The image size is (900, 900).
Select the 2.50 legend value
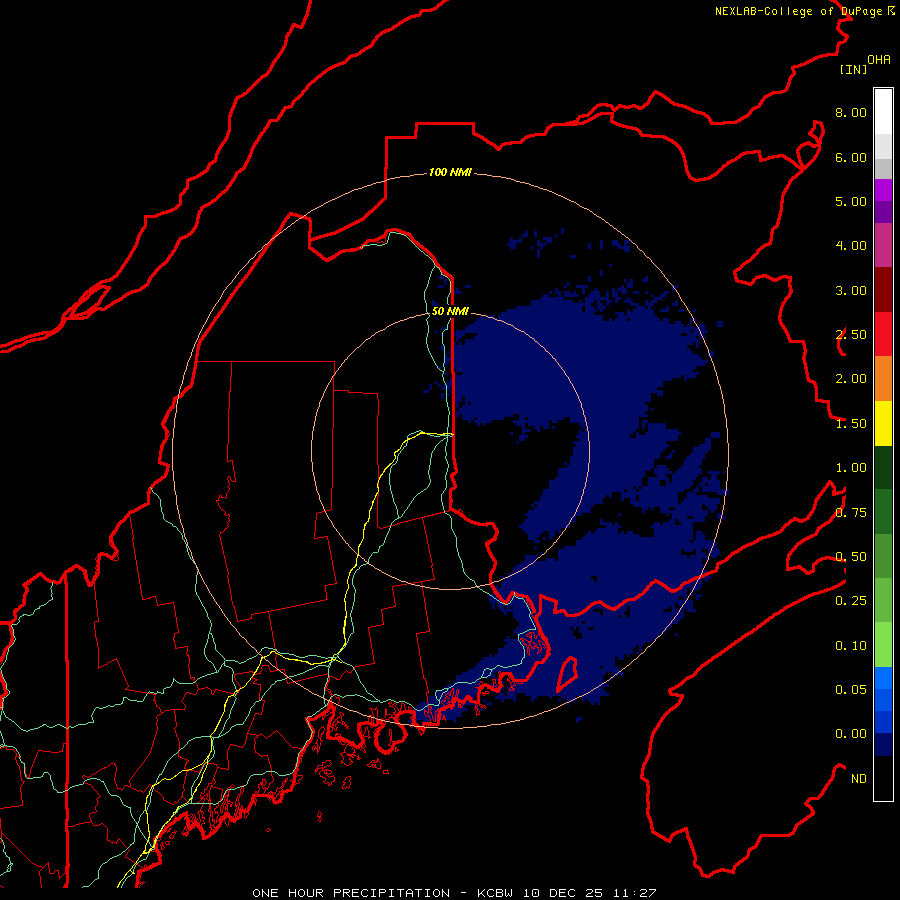(x=851, y=335)
